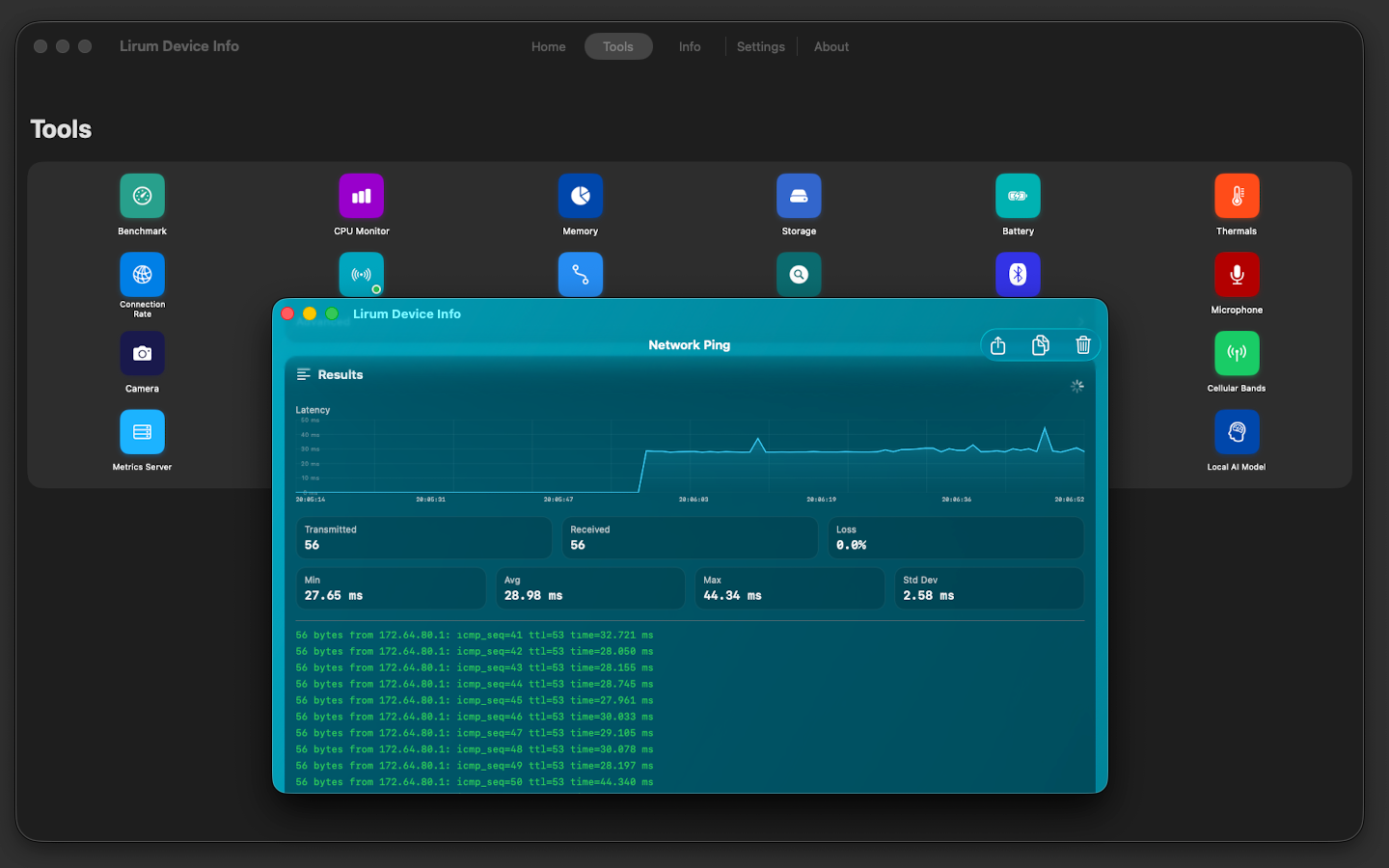Image resolution: width=1389 pixels, height=868 pixels.
Task: Switch to the Home tab
Action: (x=549, y=46)
